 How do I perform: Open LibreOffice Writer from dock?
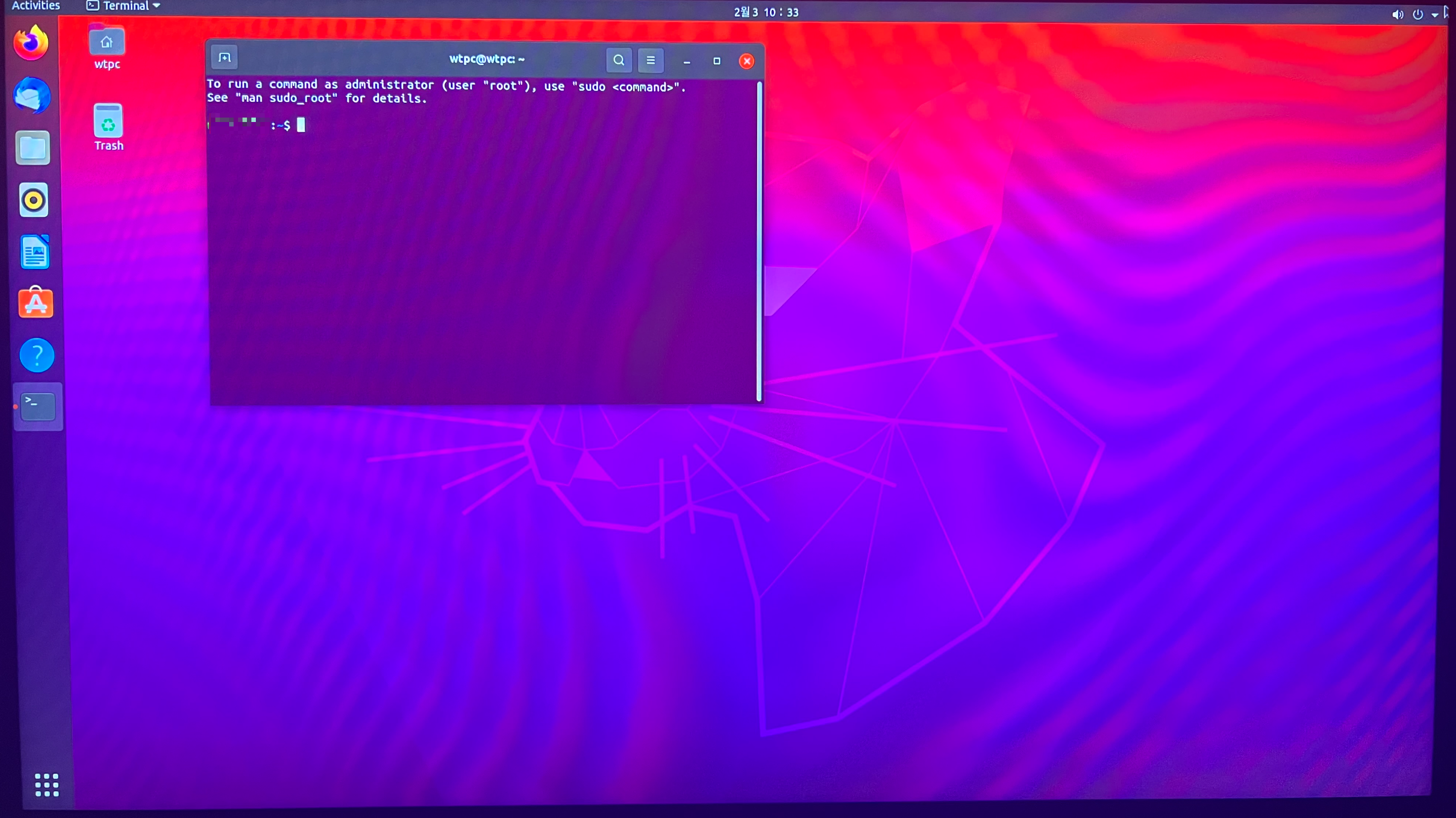[x=35, y=252]
